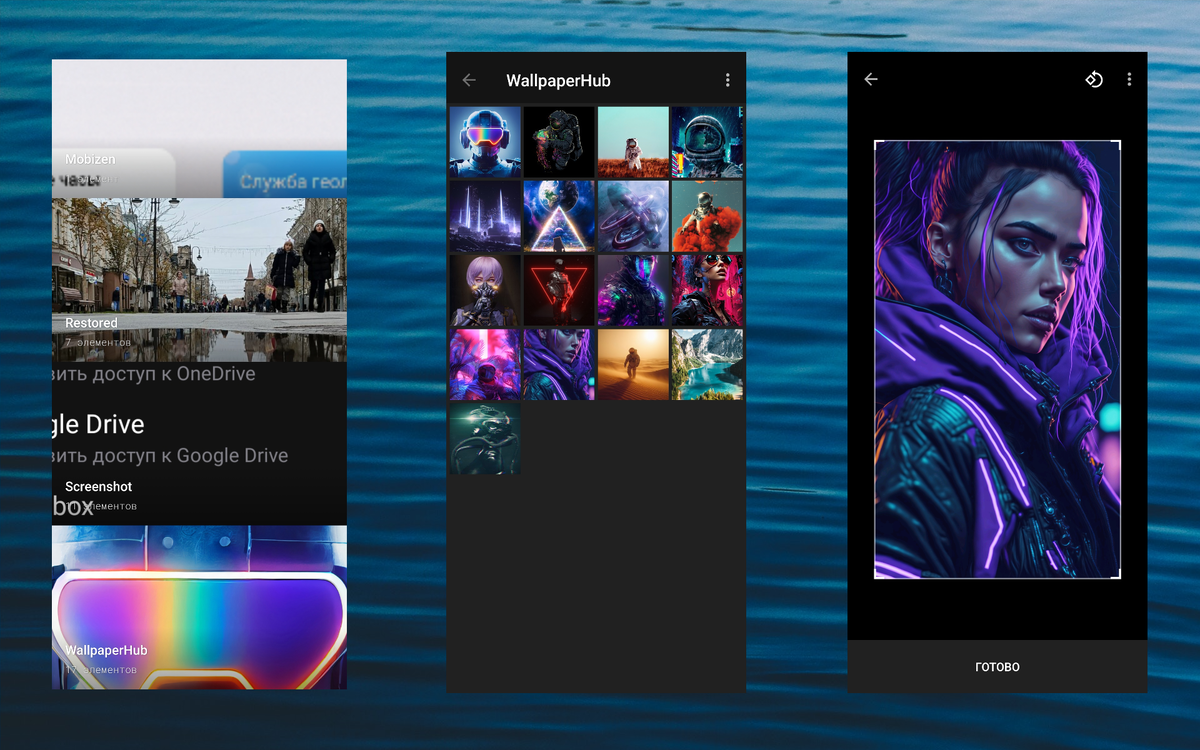Open the Mobizen album
The width and height of the screenshot is (1200, 750).
point(199,129)
